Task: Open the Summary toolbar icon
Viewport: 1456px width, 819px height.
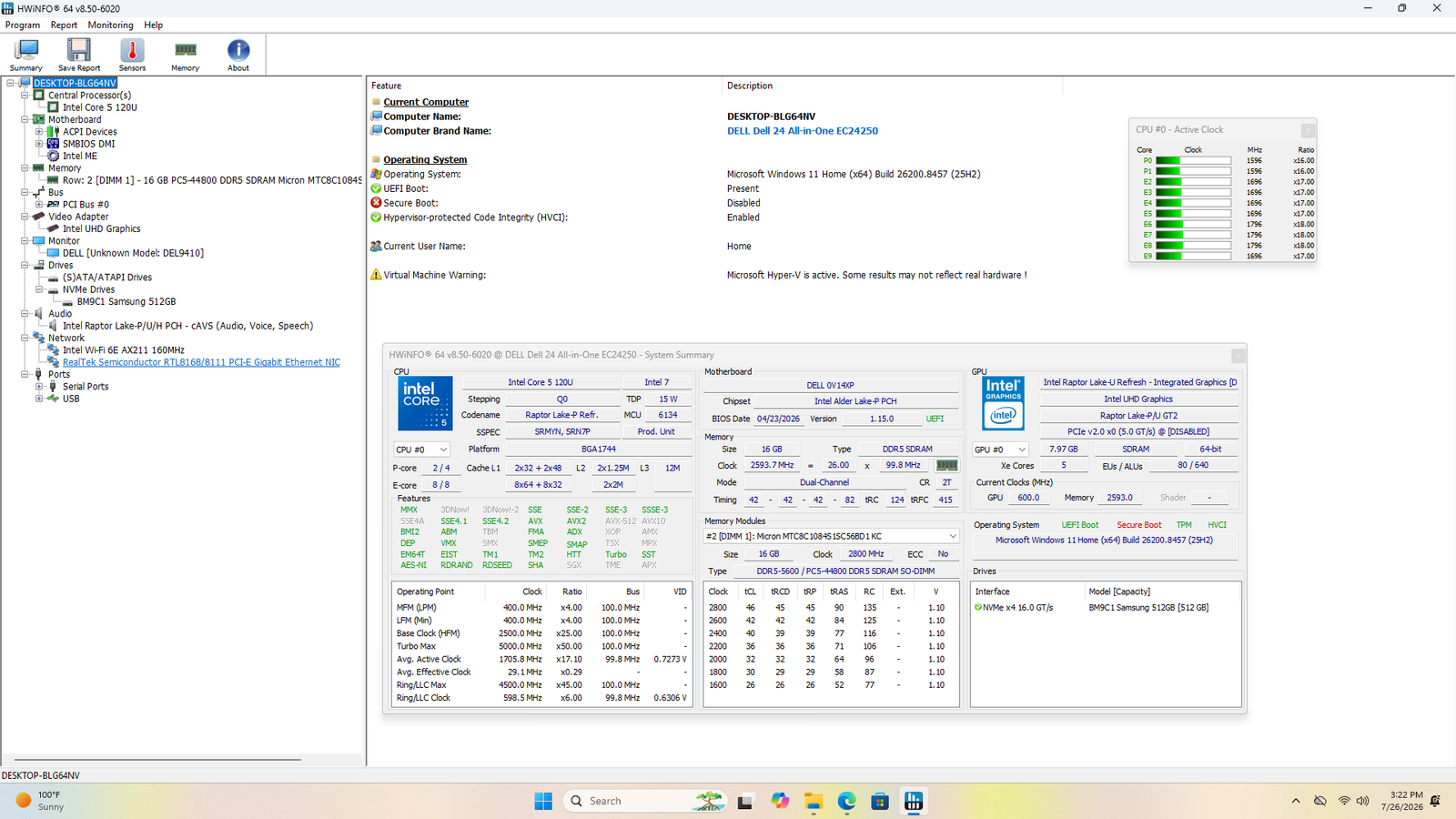Action: point(26,56)
